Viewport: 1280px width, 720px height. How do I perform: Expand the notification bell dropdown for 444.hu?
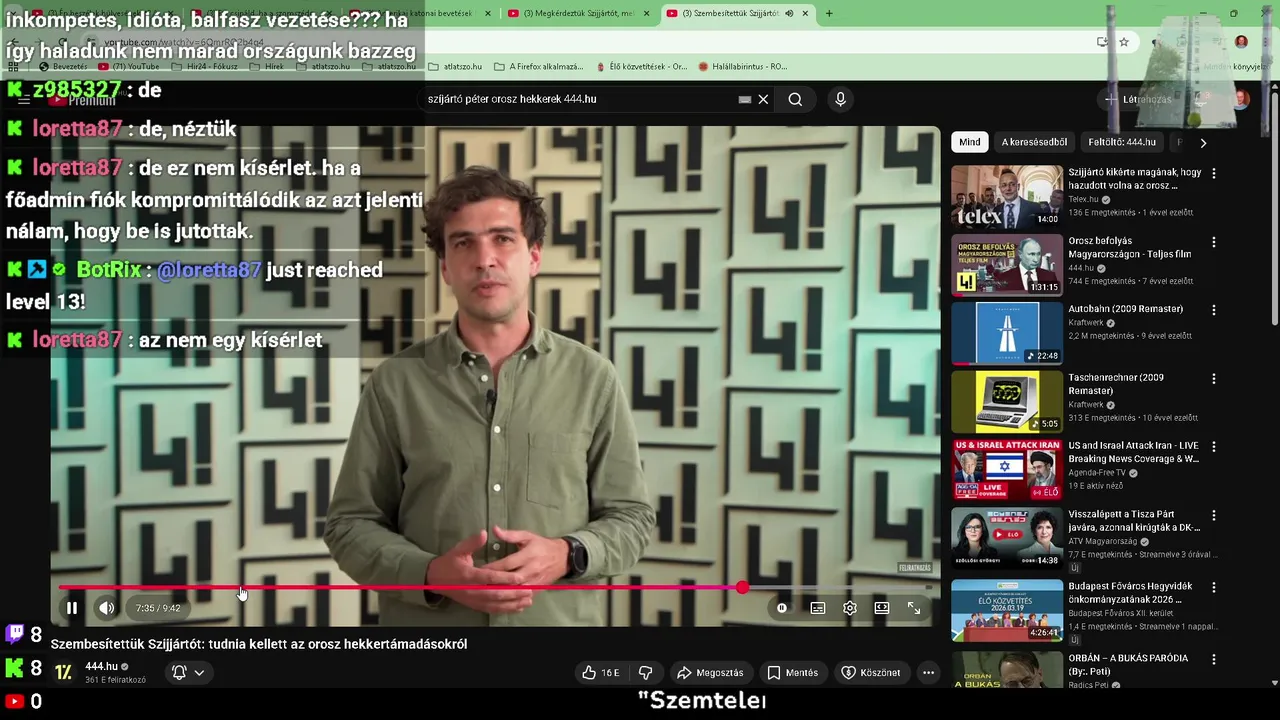click(188, 673)
